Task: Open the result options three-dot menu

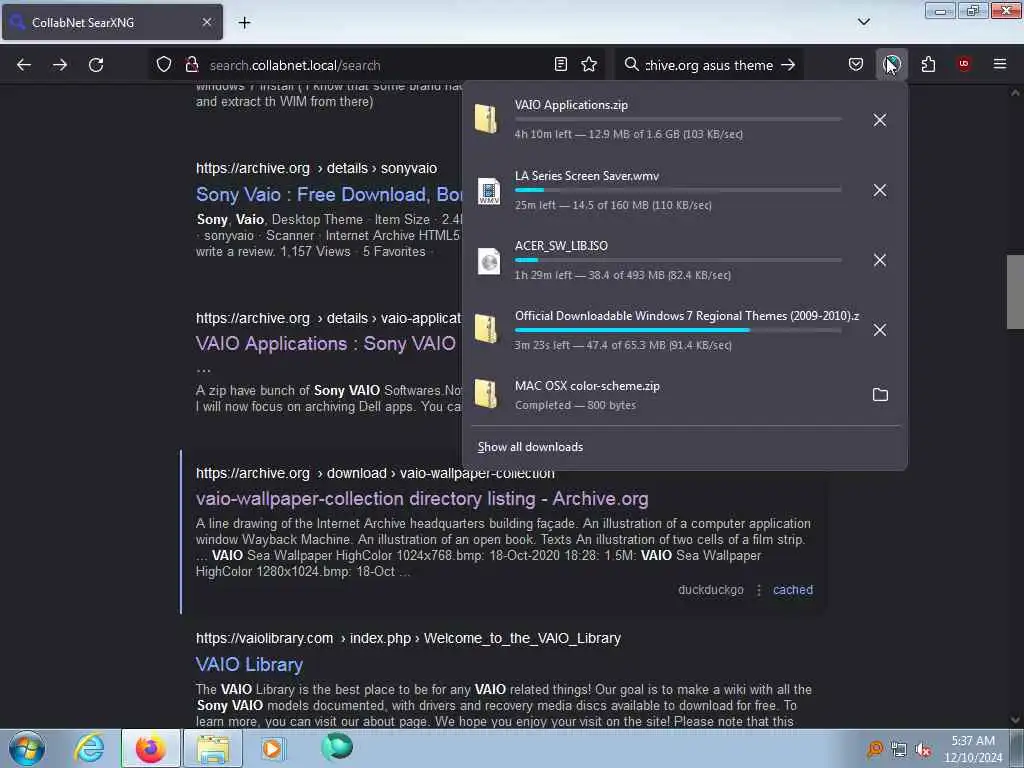Action: coord(758,590)
